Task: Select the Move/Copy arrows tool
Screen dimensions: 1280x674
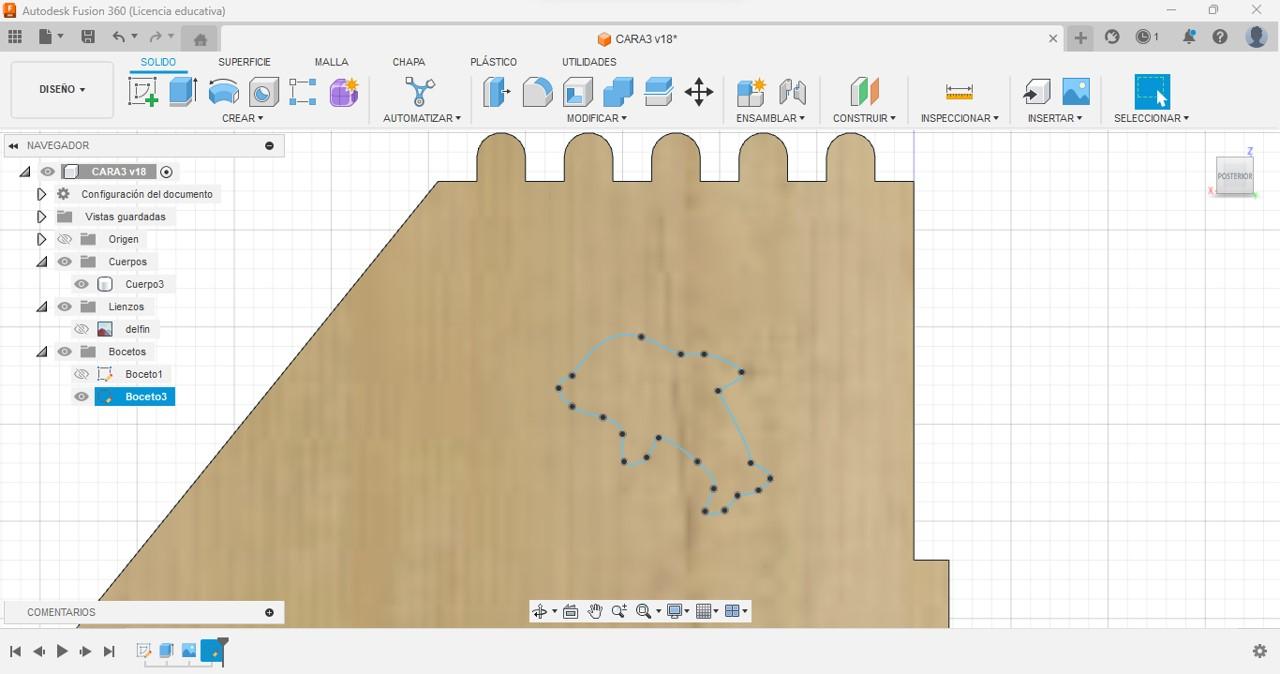Action: pos(699,93)
